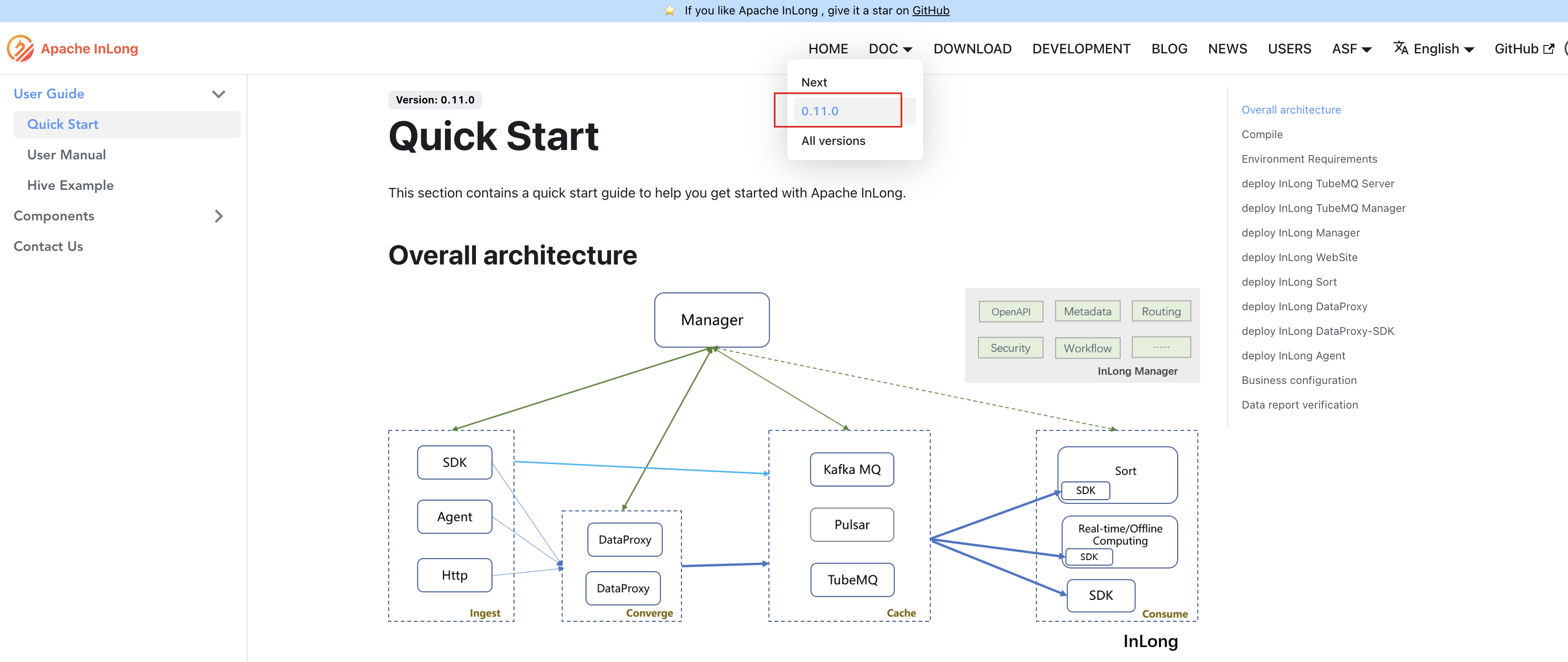Open Hive Example sidebar page

pos(70,185)
